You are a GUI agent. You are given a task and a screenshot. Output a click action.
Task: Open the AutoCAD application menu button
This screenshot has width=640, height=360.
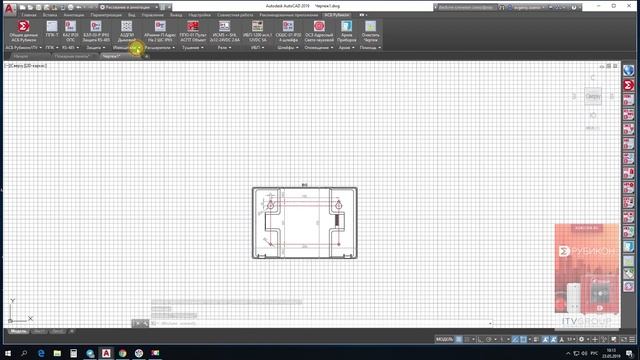pos(9,8)
